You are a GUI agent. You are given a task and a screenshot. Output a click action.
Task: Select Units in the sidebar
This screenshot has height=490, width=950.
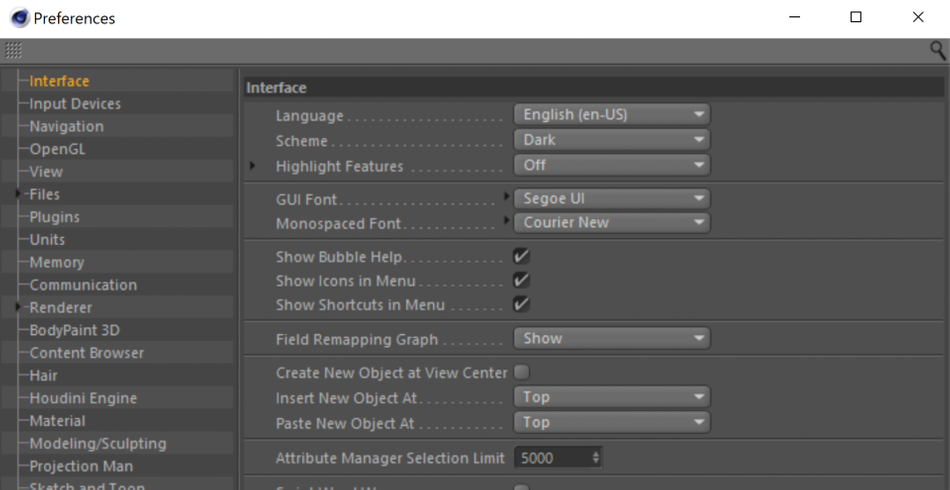point(47,239)
